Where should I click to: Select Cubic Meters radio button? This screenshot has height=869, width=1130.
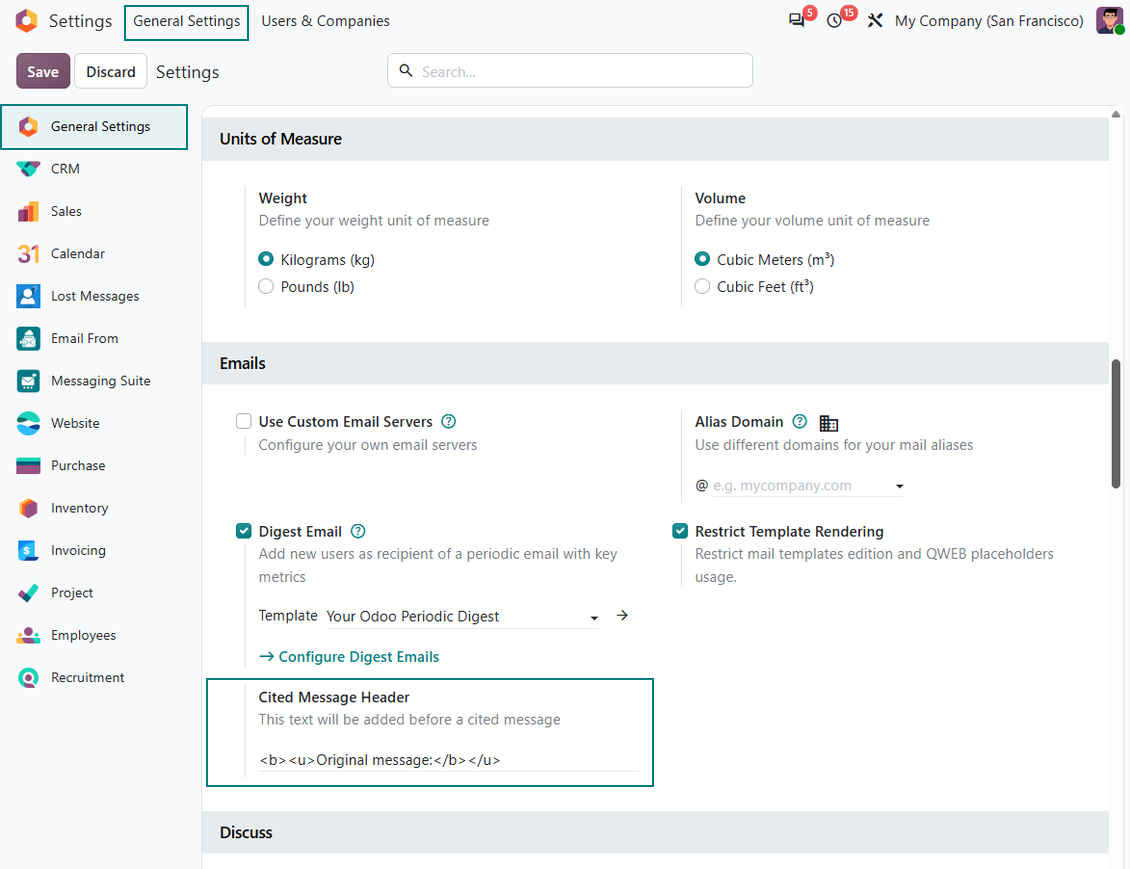coord(702,259)
